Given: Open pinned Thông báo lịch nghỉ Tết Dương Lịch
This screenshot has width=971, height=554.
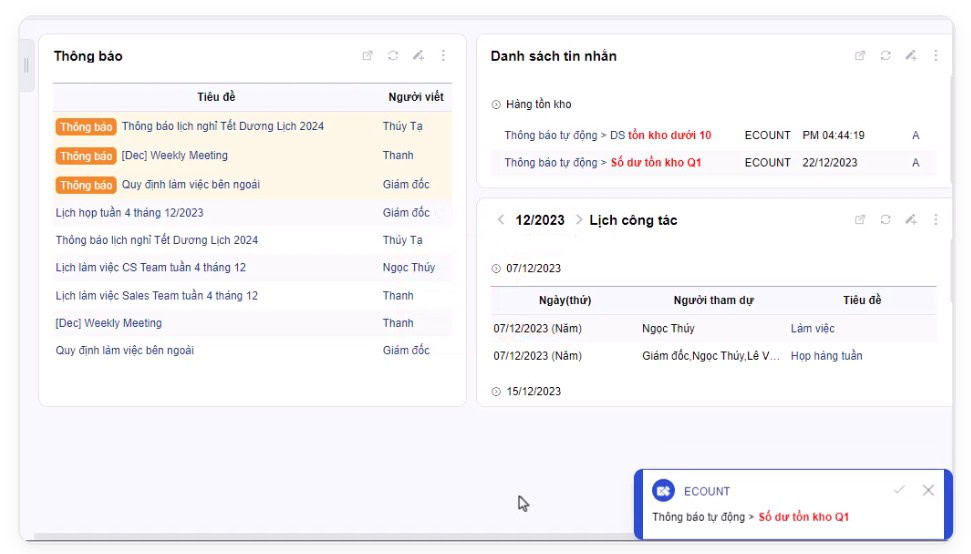Looking at the screenshot, I should tap(223, 126).
